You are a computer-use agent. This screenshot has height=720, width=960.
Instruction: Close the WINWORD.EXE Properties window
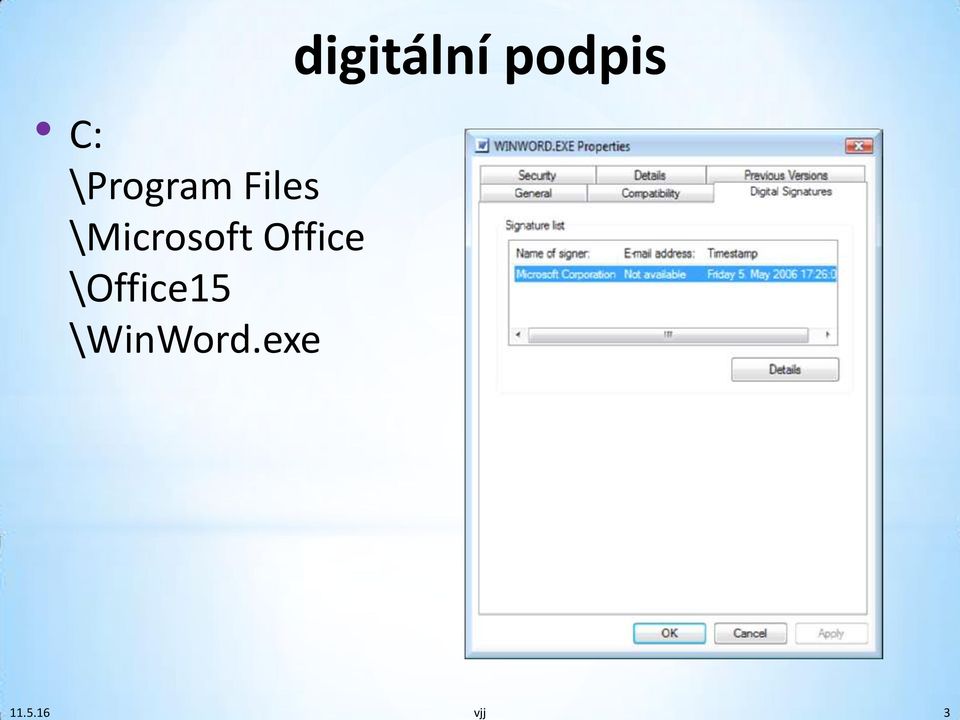tap(859, 146)
